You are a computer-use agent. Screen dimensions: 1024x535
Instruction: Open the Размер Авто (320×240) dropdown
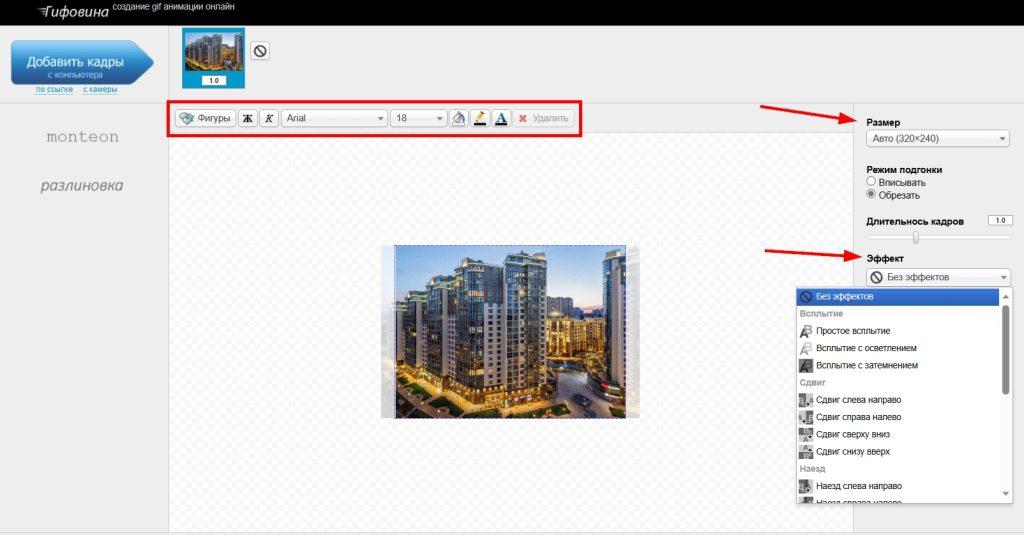click(938, 138)
